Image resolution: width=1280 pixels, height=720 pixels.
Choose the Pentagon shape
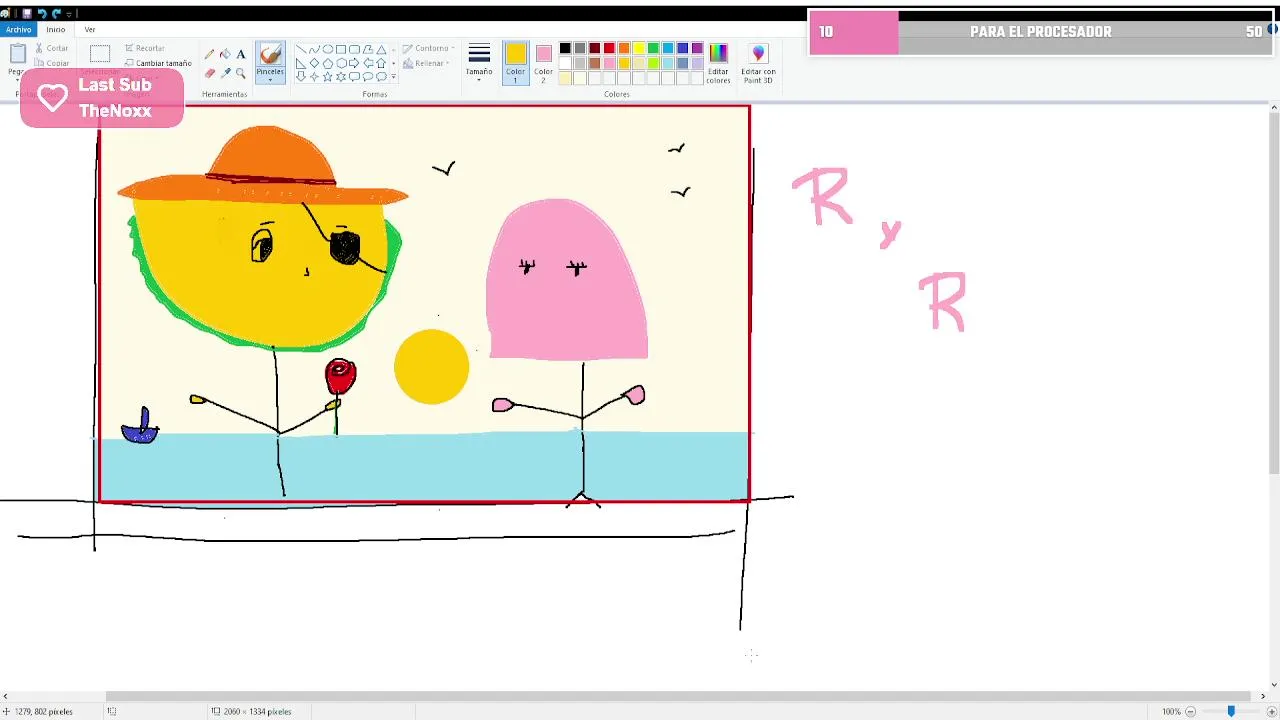[x=328, y=63]
